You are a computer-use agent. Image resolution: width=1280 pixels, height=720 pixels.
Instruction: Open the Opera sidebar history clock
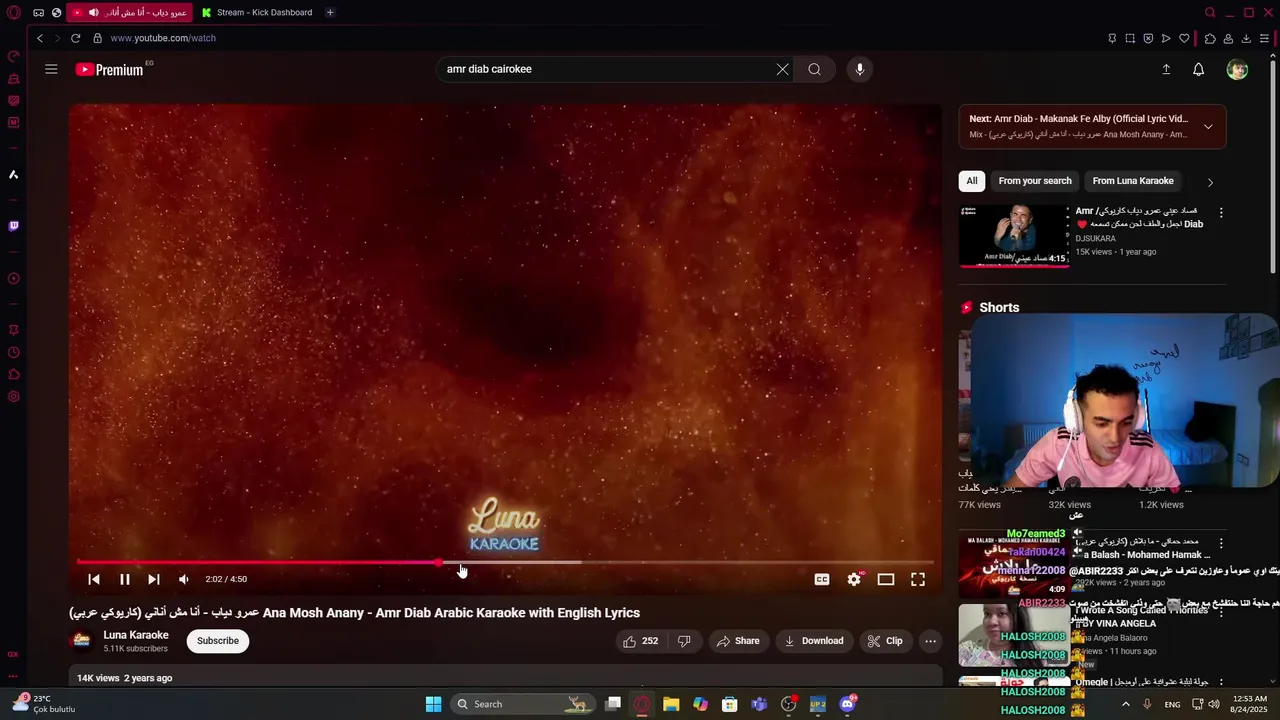click(14, 352)
